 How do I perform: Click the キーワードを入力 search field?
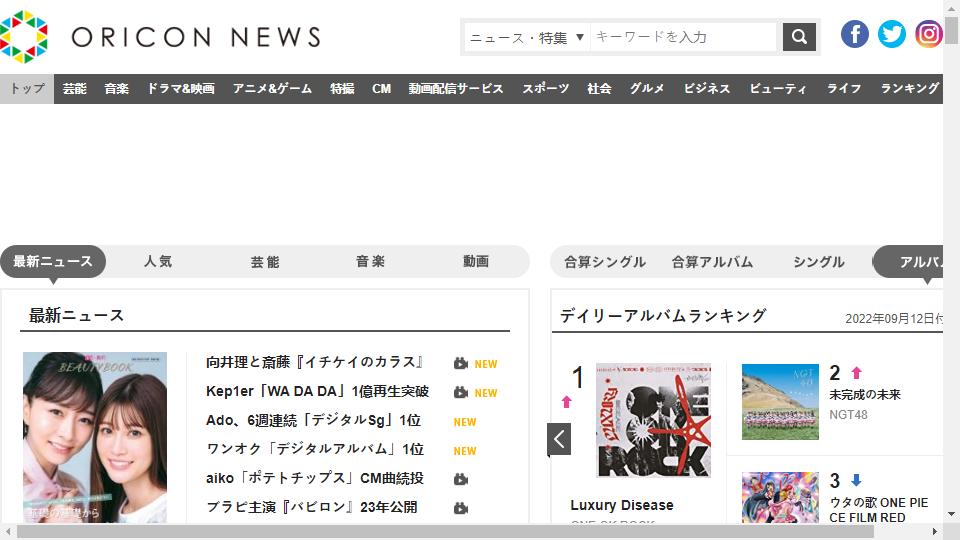[x=684, y=37]
